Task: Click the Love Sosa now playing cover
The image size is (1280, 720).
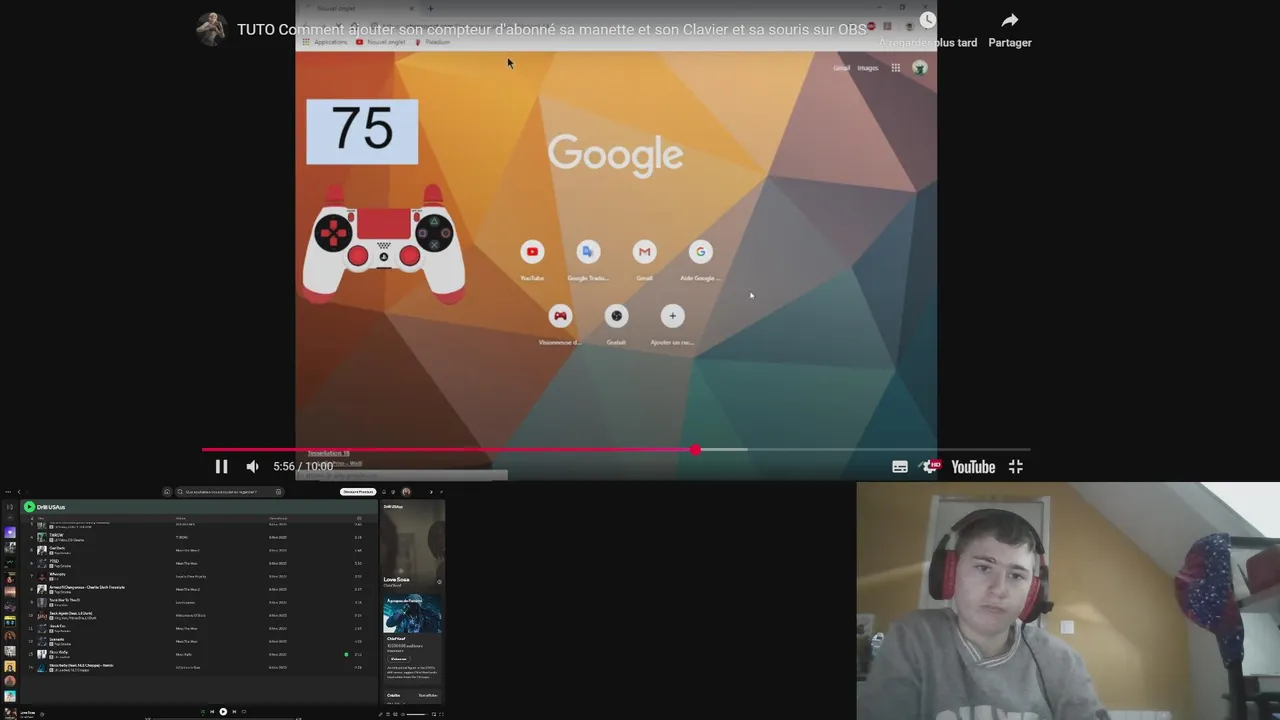Action: click(x=10, y=712)
